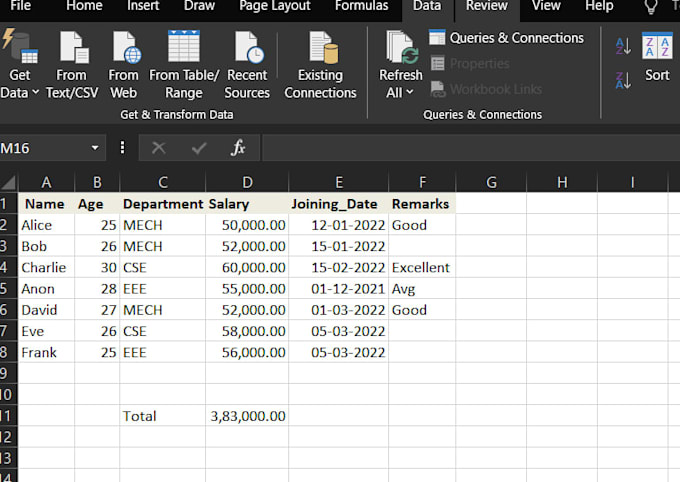Select the Joining_Date header cell
Image resolution: width=680 pixels, height=482 pixels.
[x=339, y=203]
